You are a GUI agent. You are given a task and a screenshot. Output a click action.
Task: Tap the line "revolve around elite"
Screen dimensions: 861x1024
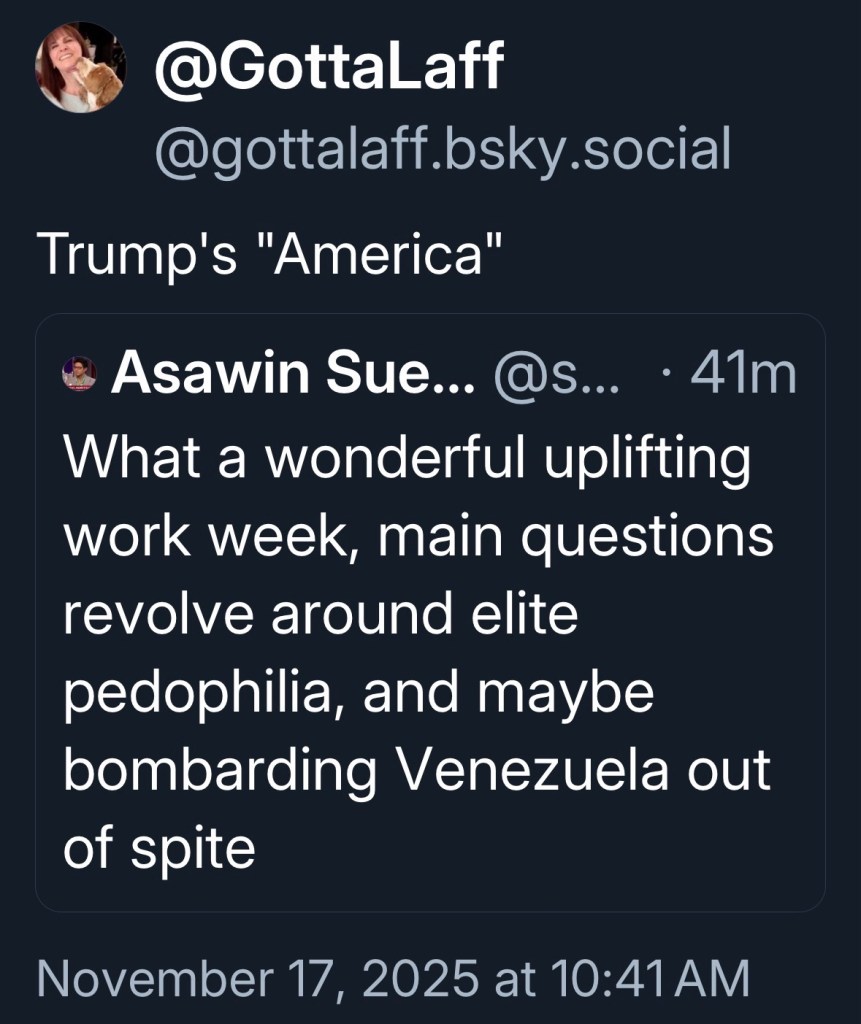320,615
